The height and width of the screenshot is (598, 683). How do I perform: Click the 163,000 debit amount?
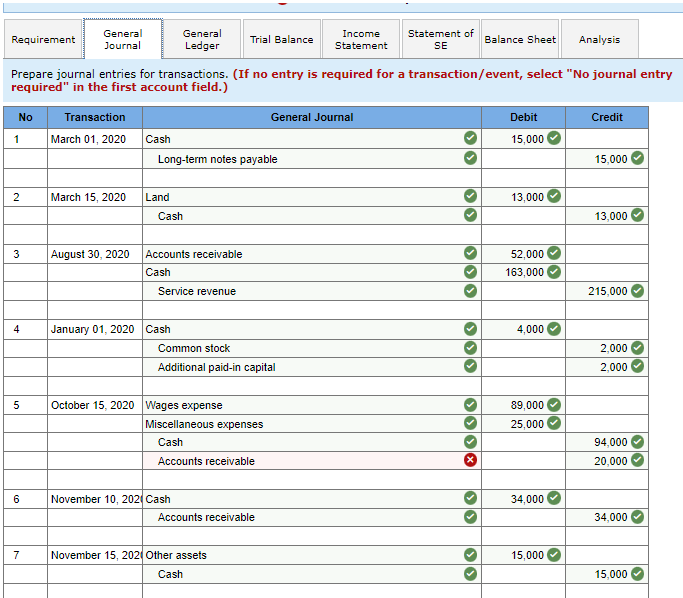tap(524, 272)
